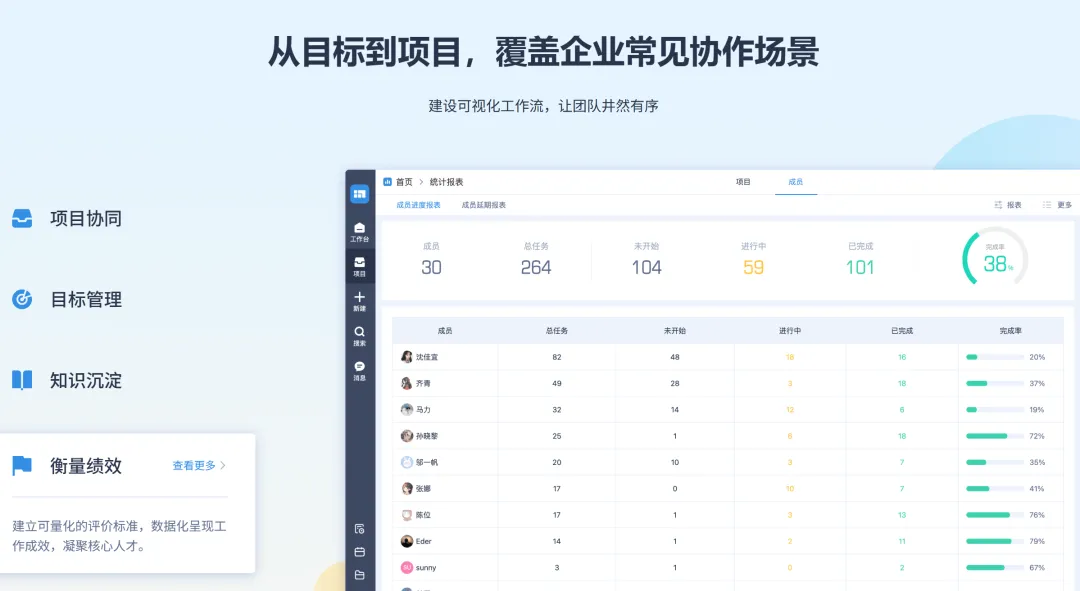This screenshot has height=591, width=1080.
Task: Click the 进行中 column header
Action: click(x=790, y=331)
